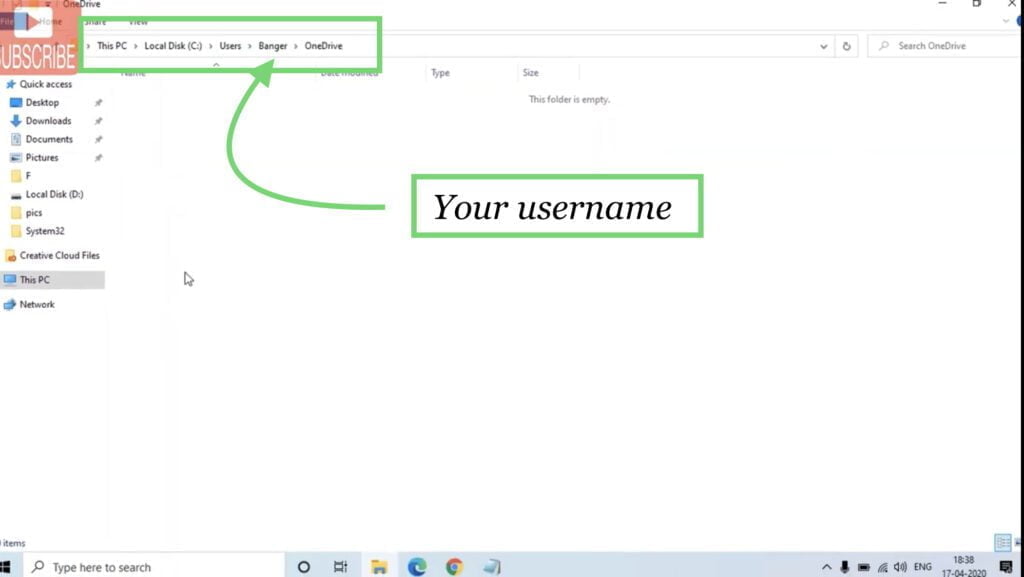Select This PC in navigation pane

click(34, 279)
